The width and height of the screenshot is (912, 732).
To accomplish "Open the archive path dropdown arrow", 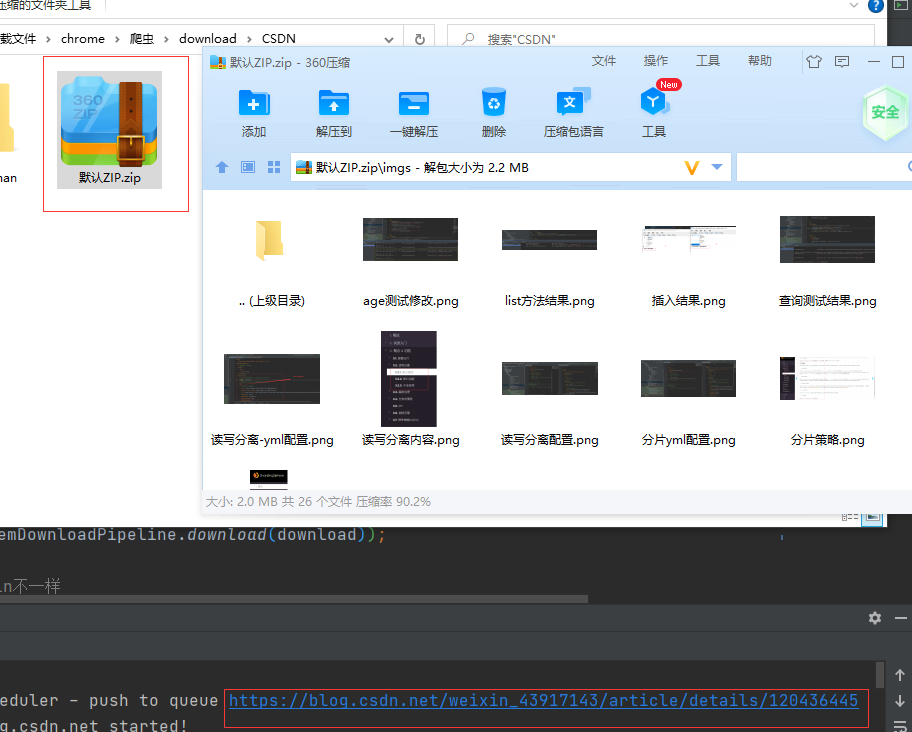I will click(x=718, y=167).
